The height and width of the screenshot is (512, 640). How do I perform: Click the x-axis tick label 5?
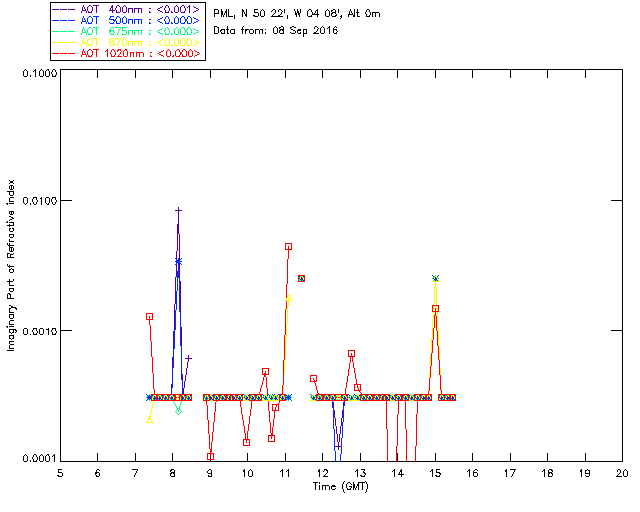[x=60, y=474]
